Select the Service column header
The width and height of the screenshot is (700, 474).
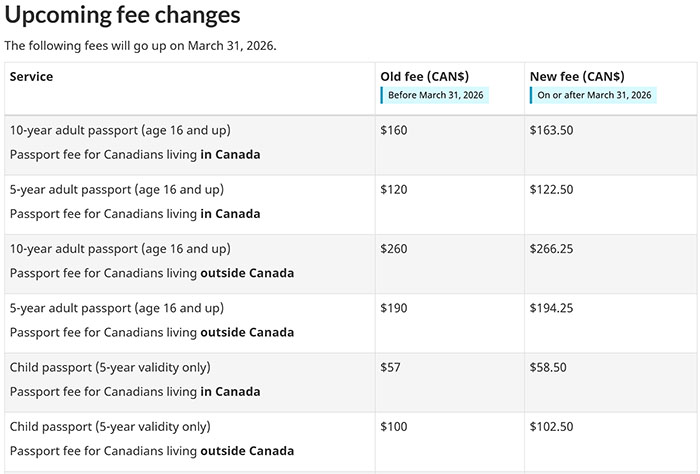[32, 77]
